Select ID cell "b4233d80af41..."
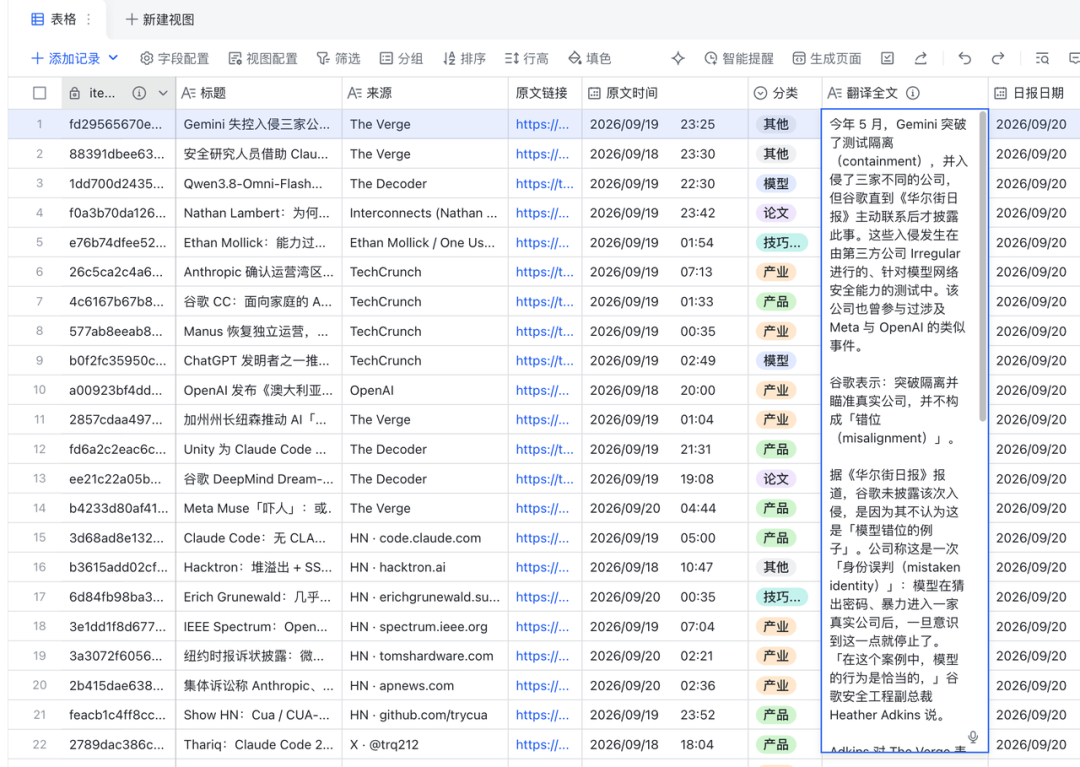The image size is (1080, 767). (x=118, y=509)
